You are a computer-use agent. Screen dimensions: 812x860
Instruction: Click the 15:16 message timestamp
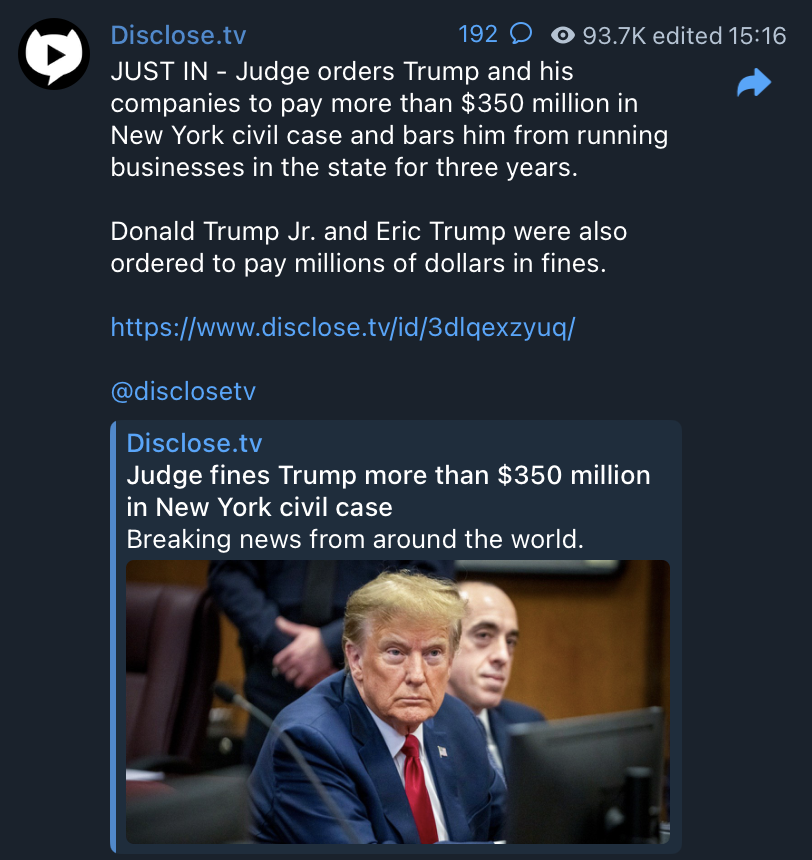[x=757, y=36]
